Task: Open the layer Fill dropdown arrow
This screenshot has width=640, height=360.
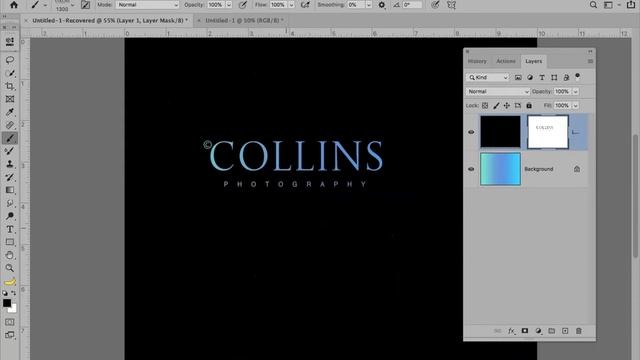Action: (576, 105)
